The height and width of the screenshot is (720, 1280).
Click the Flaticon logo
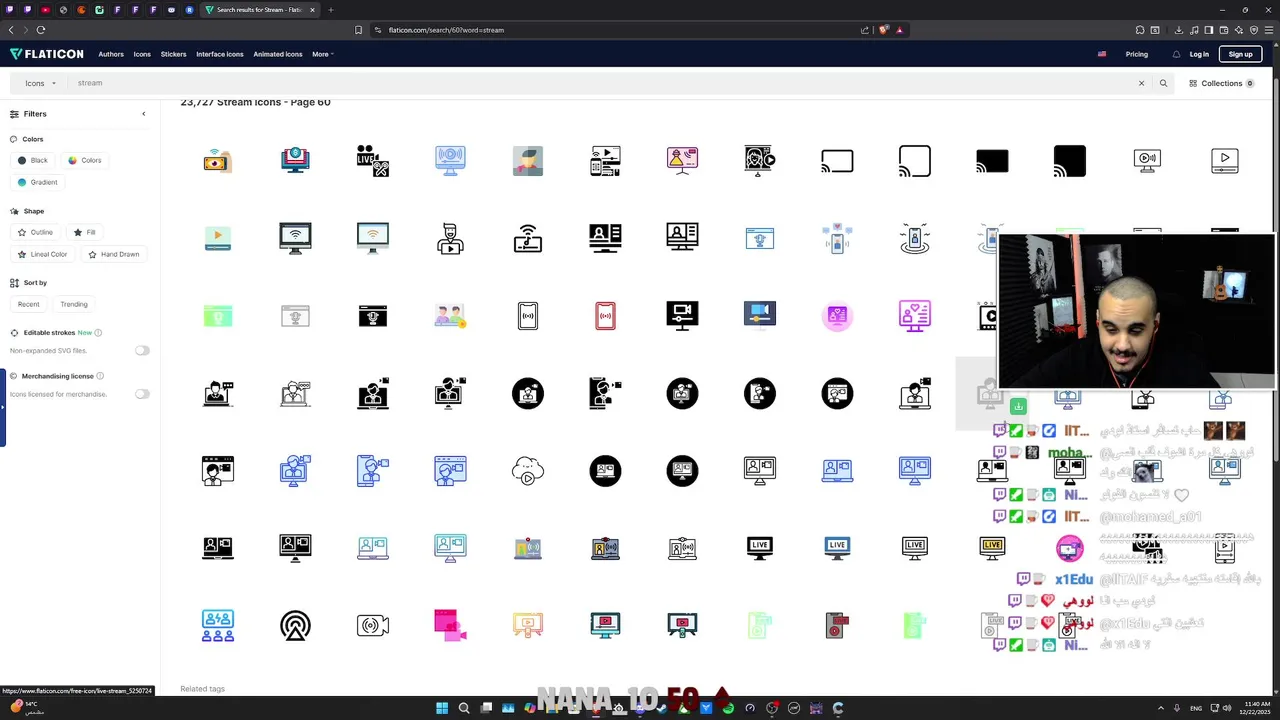pyautogui.click(x=47, y=54)
